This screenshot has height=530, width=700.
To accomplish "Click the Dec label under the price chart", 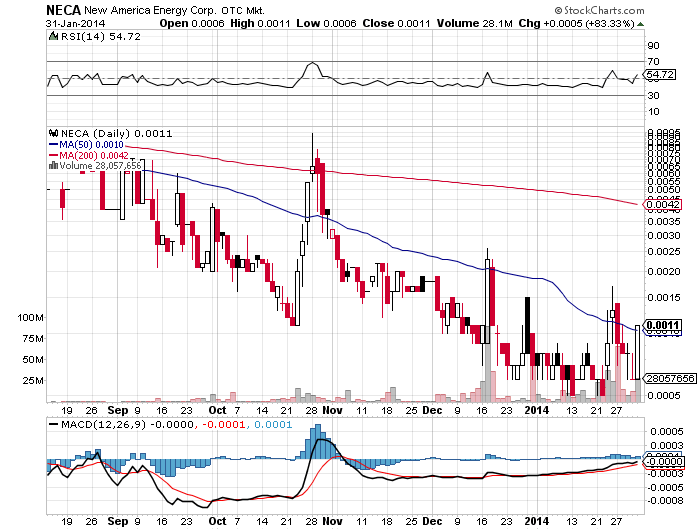I will tap(432, 410).
